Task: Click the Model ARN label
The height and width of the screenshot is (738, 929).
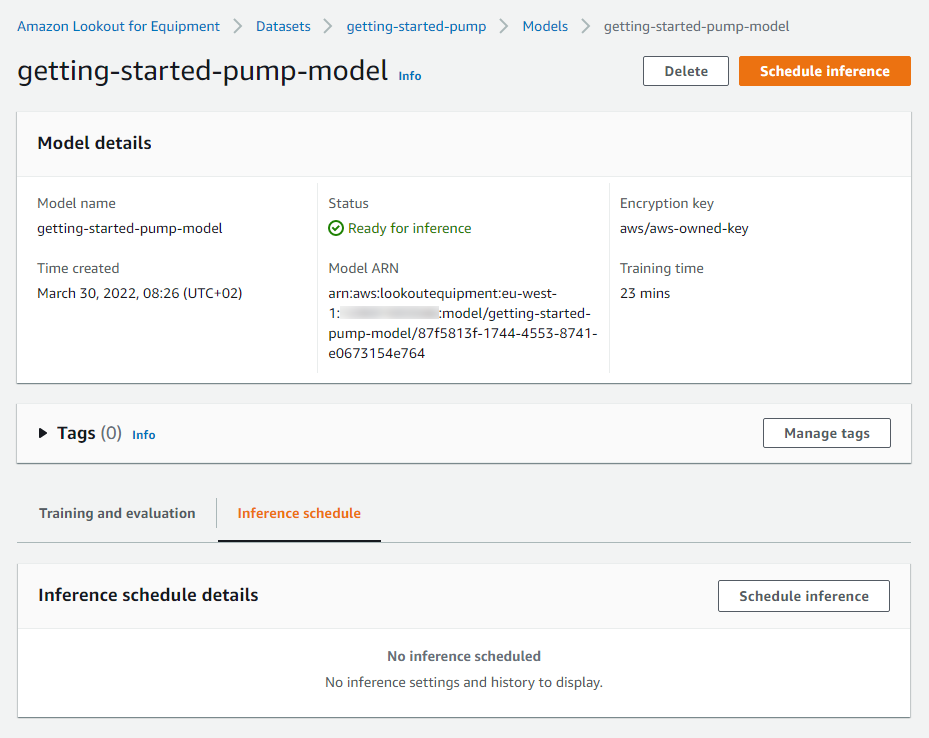Action: [364, 268]
